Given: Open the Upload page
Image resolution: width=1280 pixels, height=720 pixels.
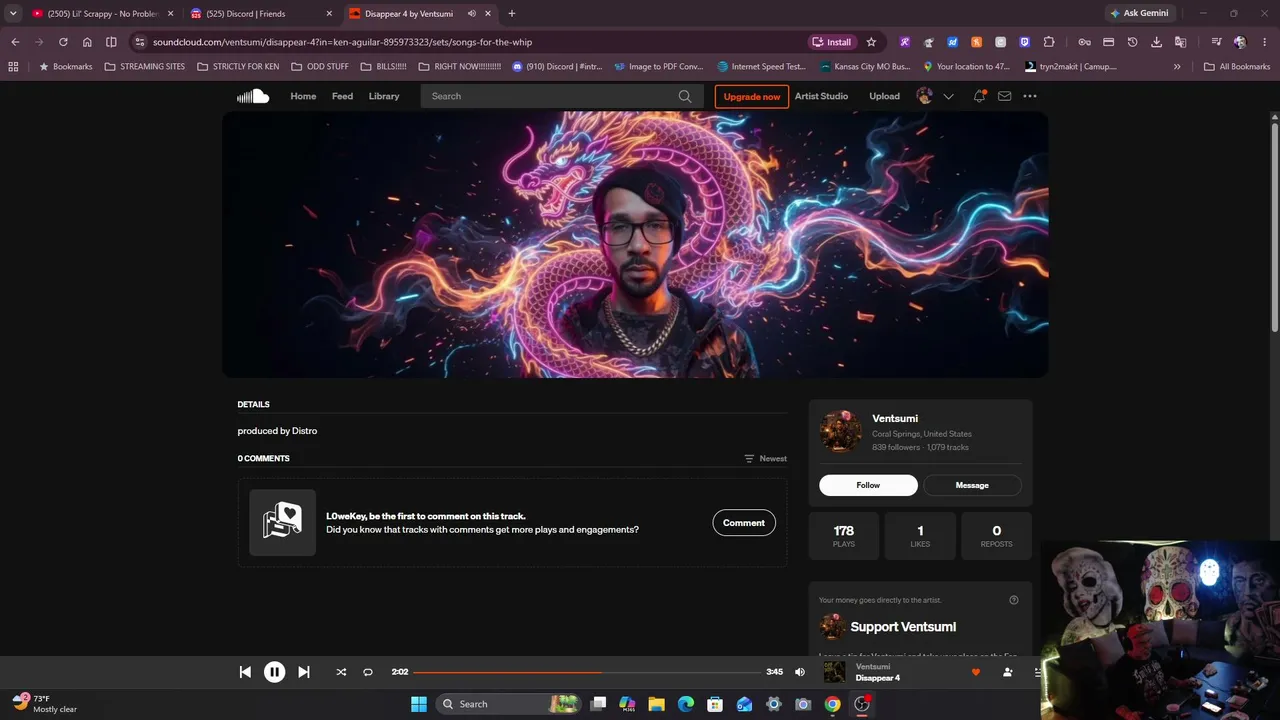Looking at the screenshot, I should click(x=884, y=96).
